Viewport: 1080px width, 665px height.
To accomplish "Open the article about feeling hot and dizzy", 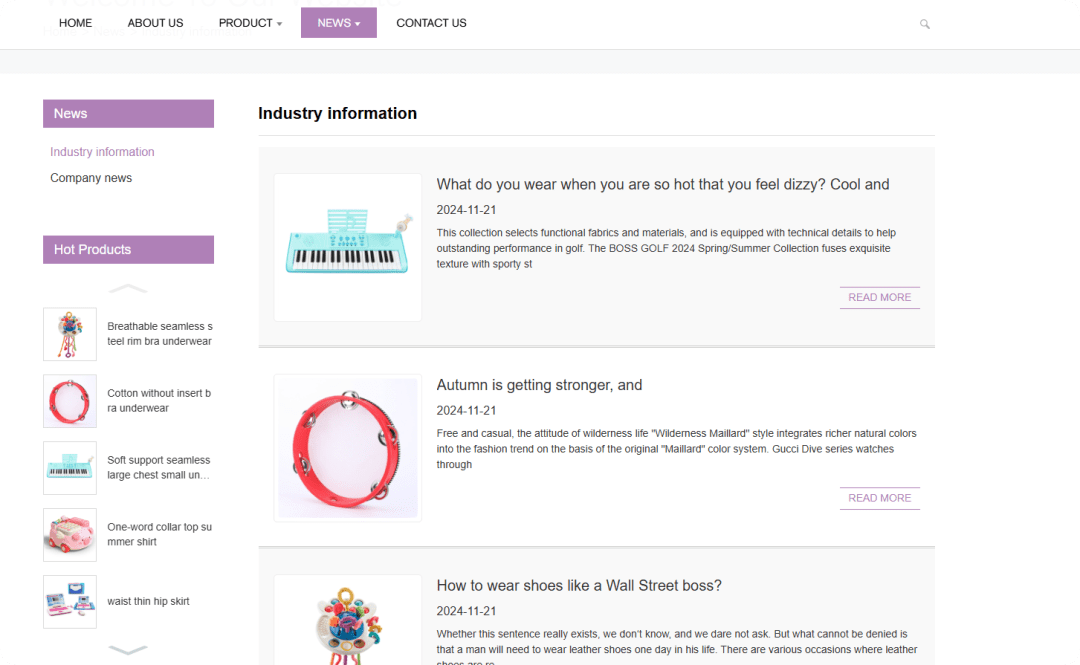I will (663, 184).
